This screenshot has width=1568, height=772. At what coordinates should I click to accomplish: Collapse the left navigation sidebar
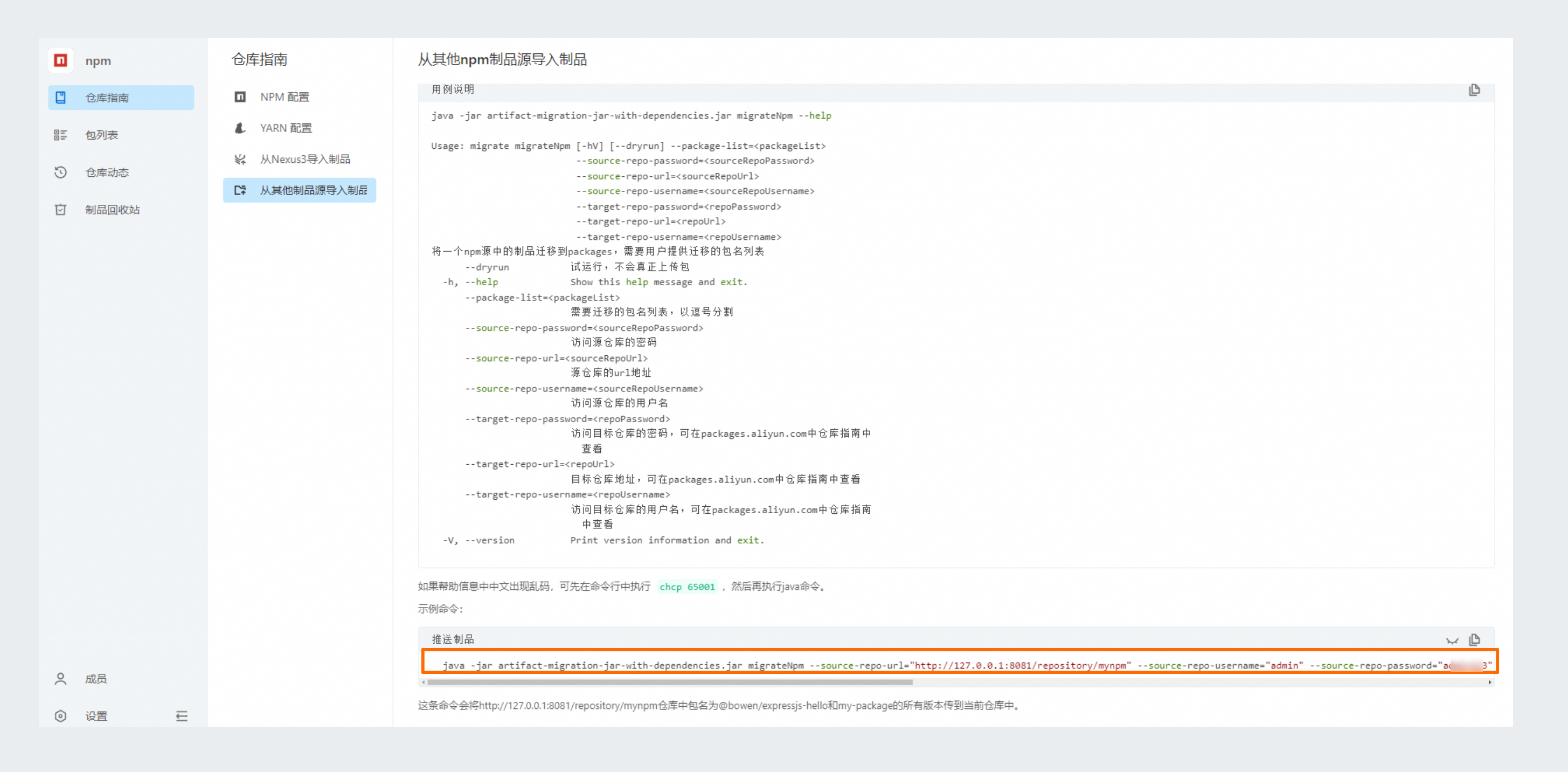tap(182, 716)
